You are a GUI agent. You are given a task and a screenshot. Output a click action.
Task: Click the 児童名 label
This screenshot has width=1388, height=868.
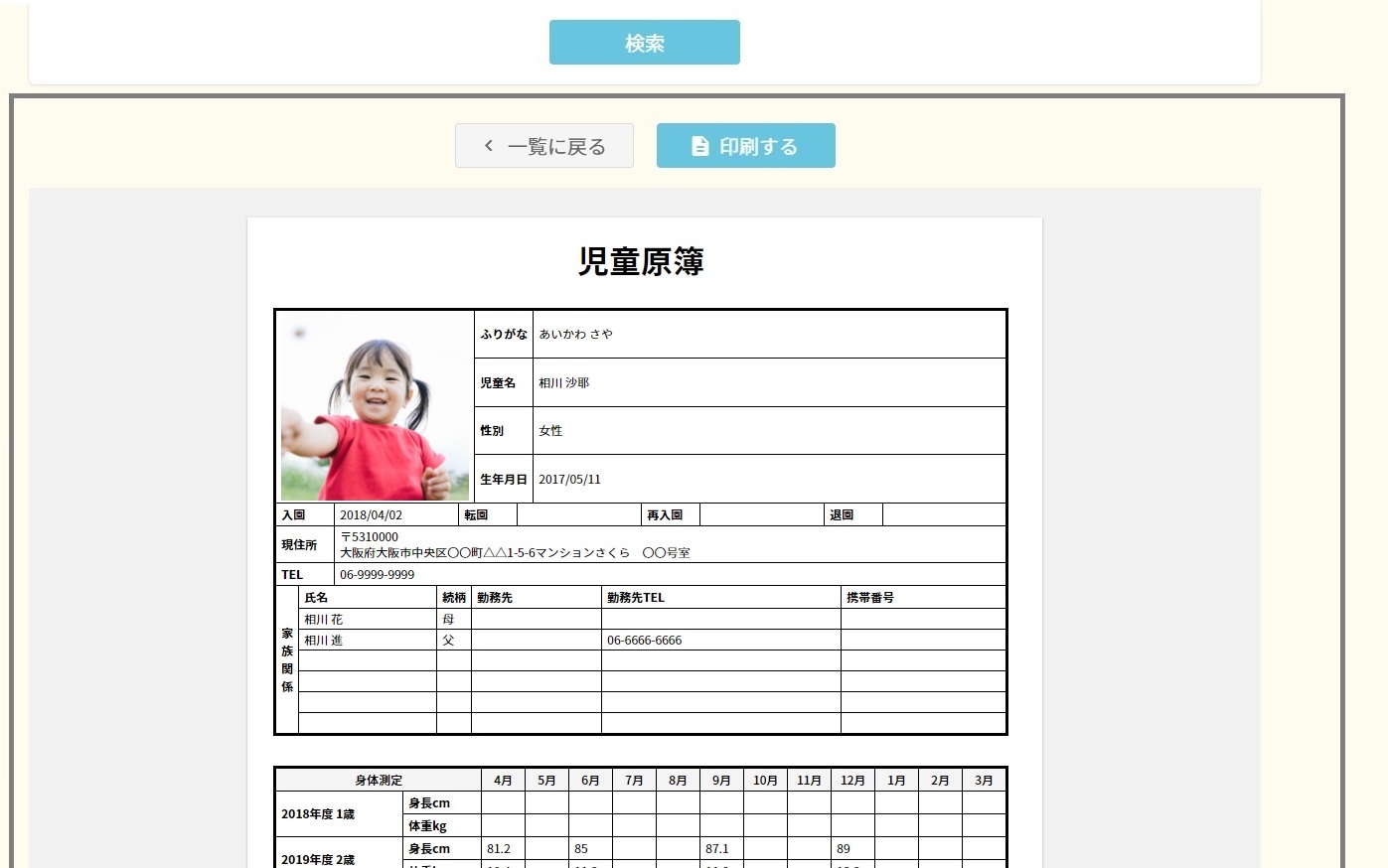498,382
